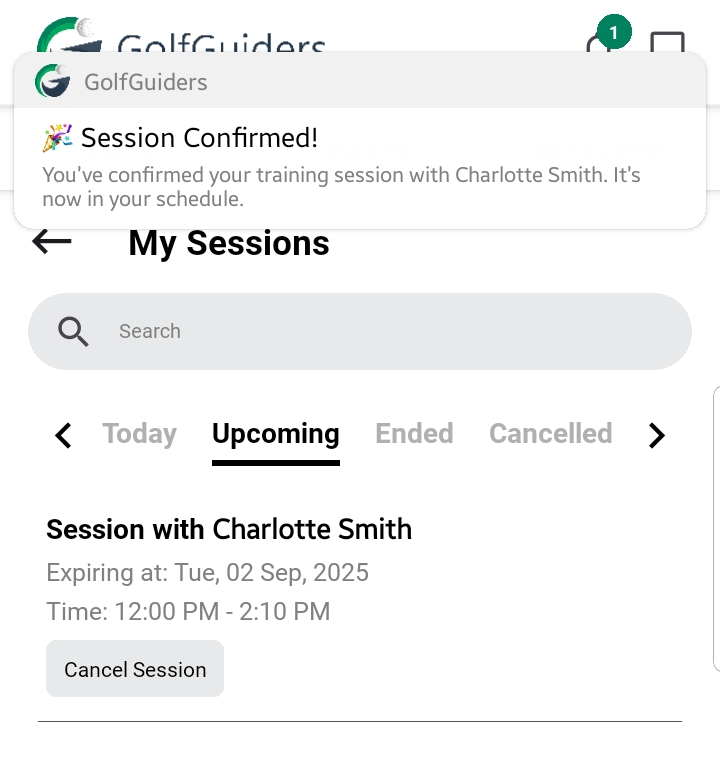Focus the Search input field
This screenshot has width=720, height=762.
[380, 331]
